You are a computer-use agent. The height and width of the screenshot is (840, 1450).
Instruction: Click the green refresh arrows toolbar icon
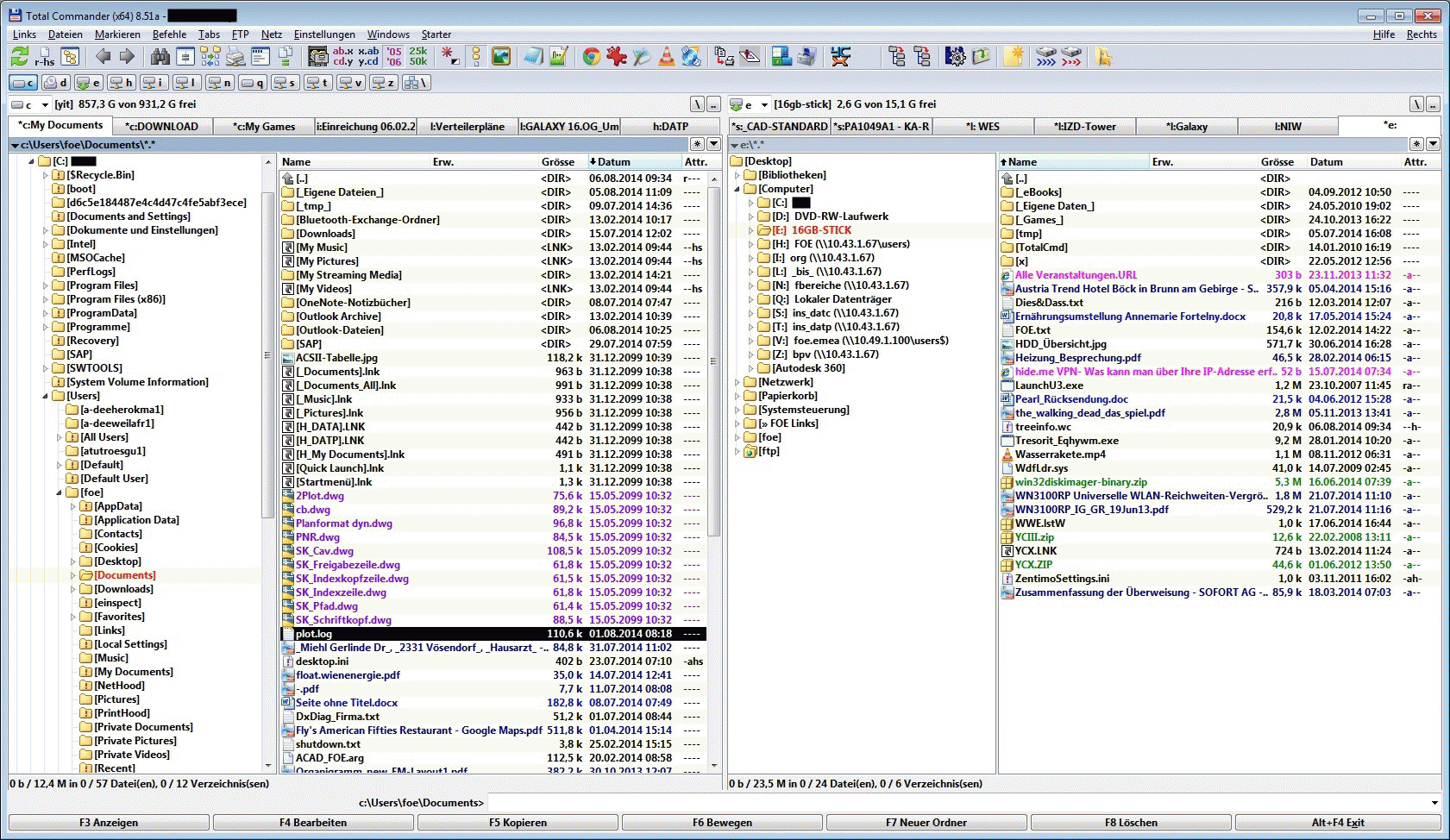click(x=20, y=57)
